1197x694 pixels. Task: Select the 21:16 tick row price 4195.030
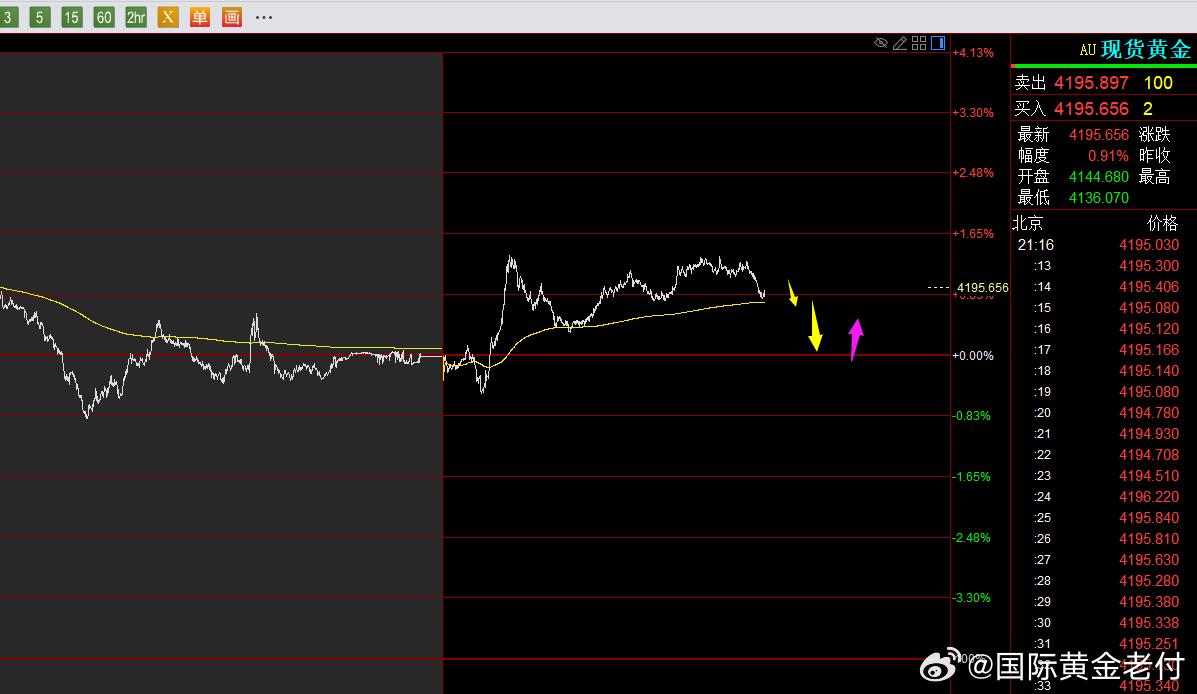pyautogui.click(x=1149, y=245)
